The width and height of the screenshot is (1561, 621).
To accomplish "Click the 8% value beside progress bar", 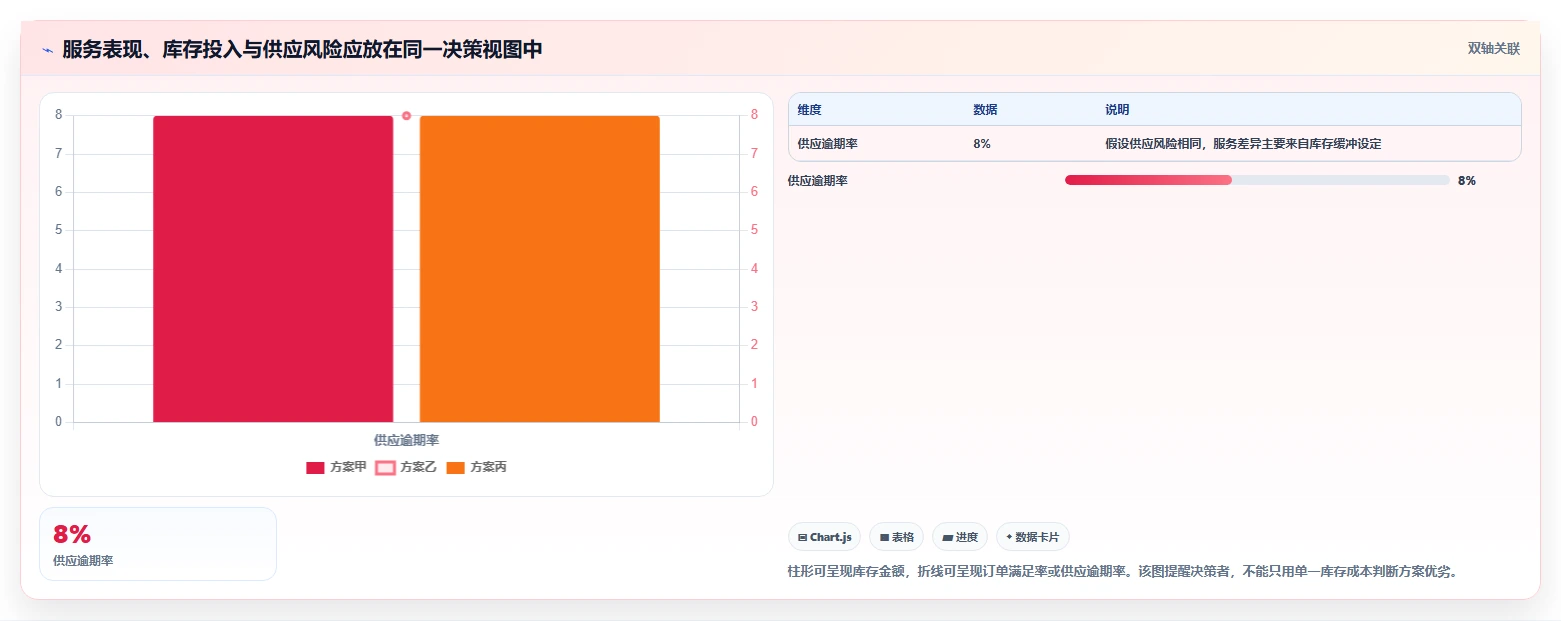I will click(x=1467, y=181).
